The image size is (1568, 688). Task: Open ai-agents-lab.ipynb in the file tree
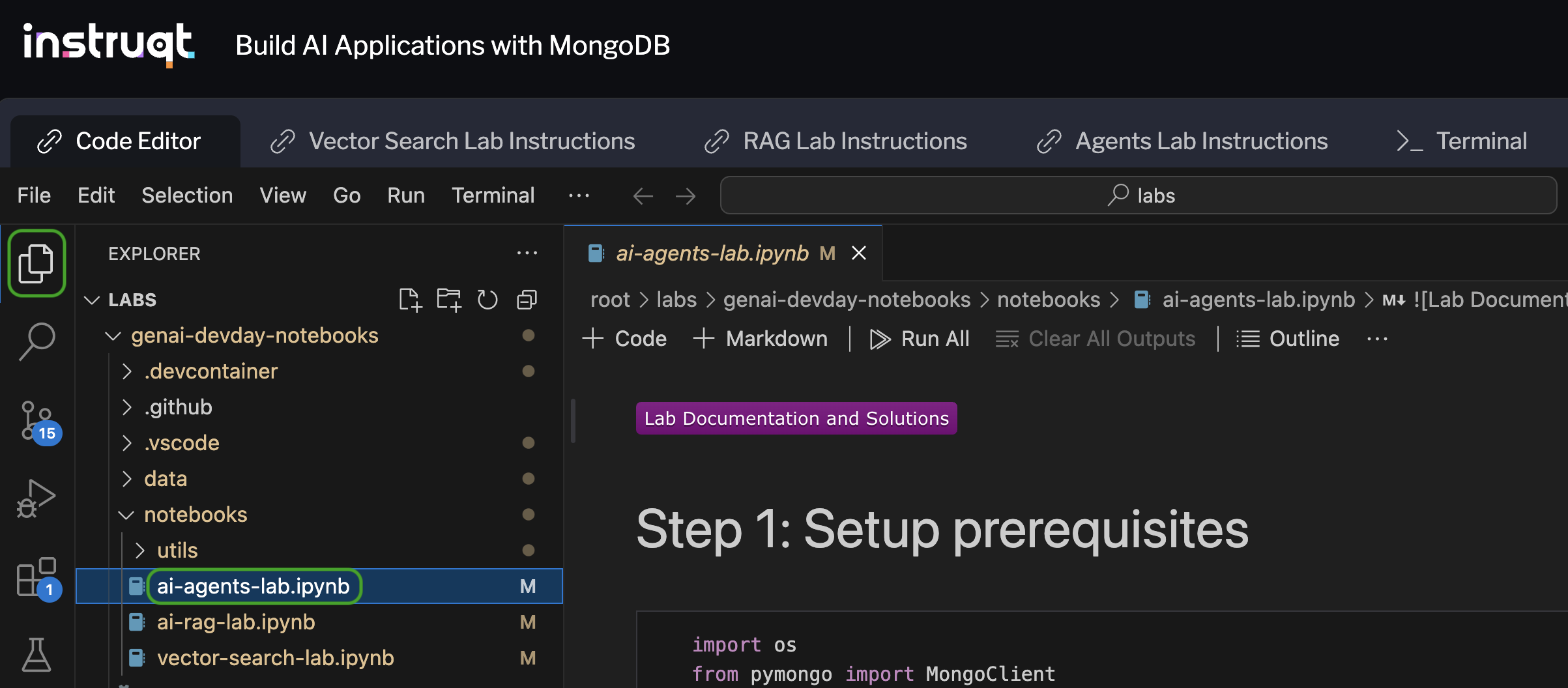(319, 586)
